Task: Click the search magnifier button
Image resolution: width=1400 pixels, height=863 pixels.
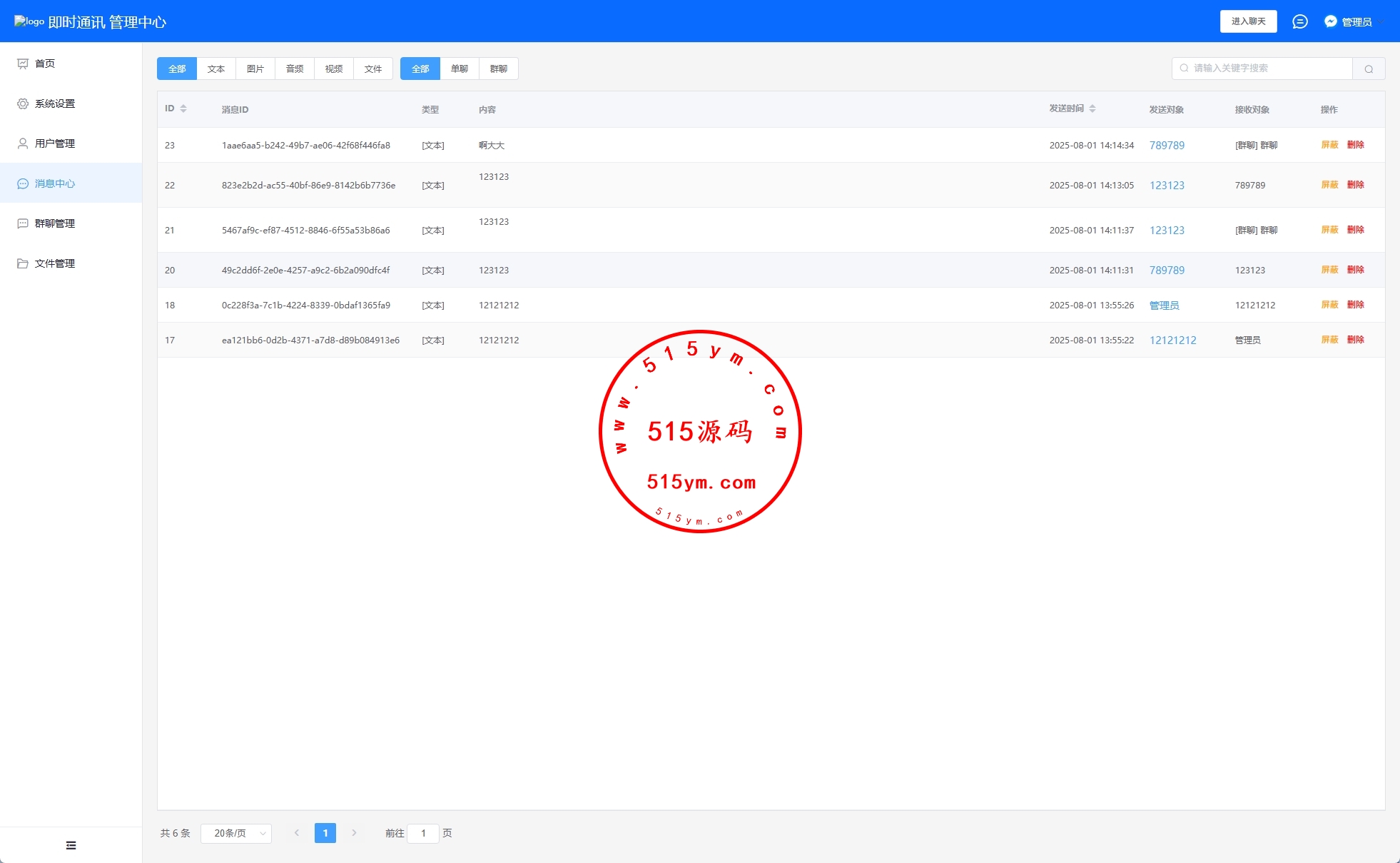Action: point(1368,69)
